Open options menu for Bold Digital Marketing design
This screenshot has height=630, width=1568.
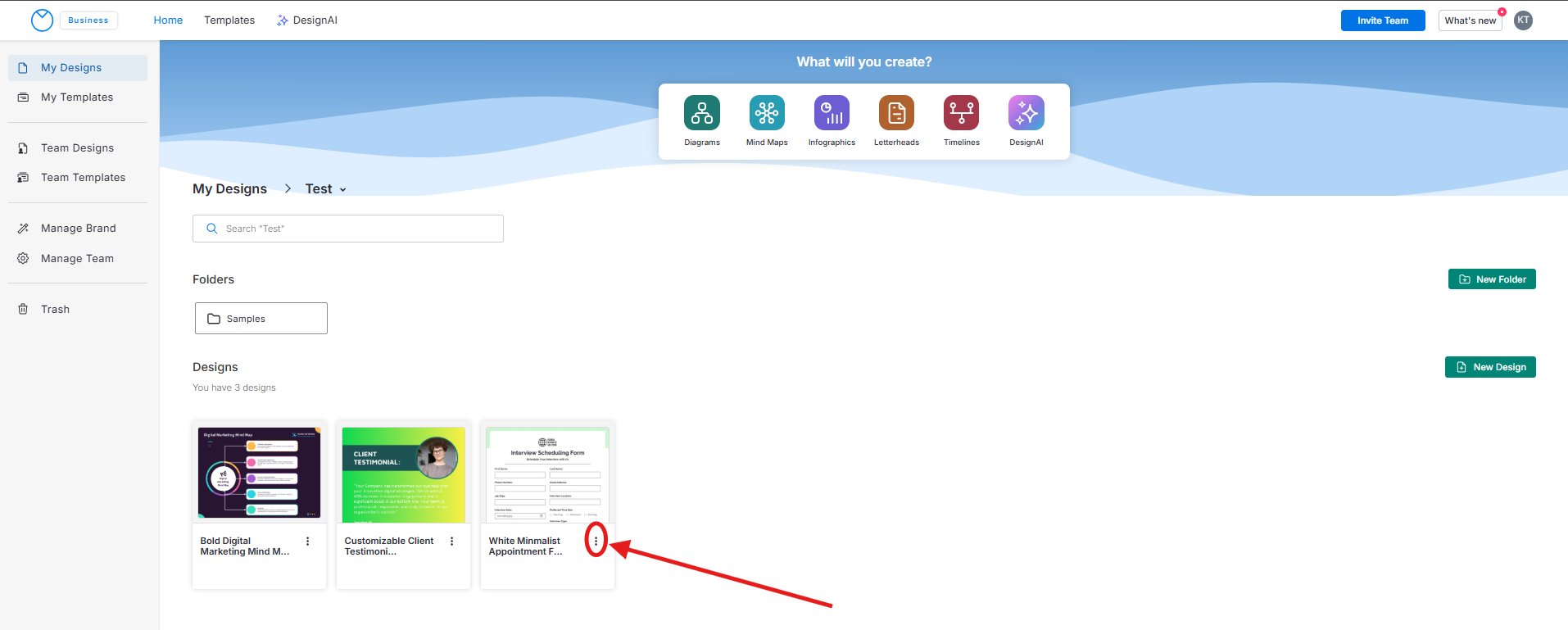pyautogui.click(x=307, y=542)
